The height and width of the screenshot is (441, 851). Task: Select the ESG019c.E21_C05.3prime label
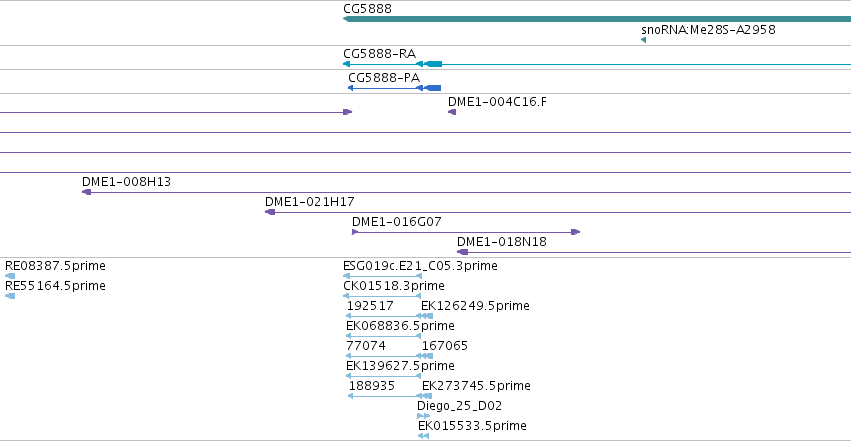[x=420, y=266]
